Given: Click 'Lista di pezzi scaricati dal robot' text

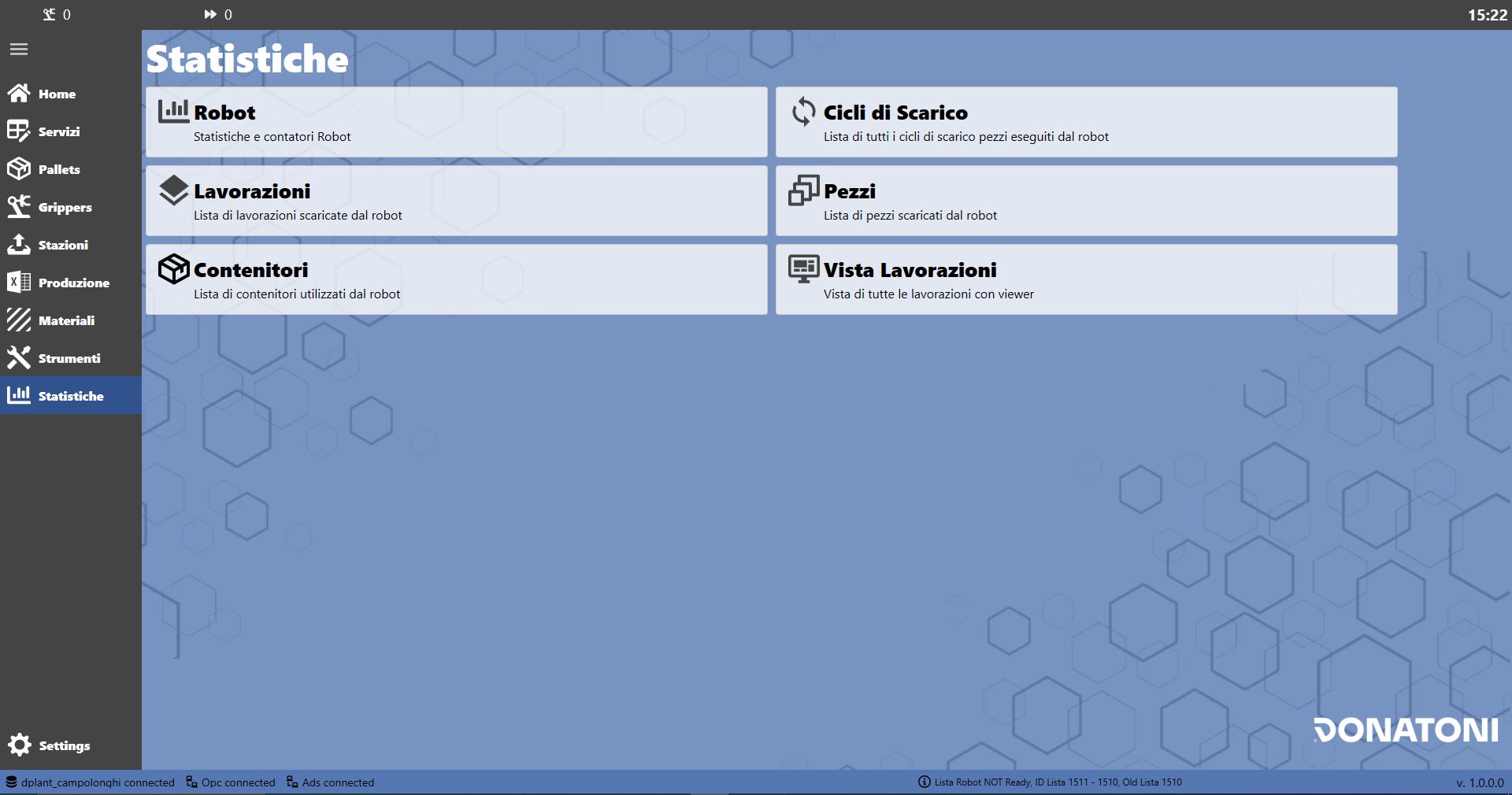Looking at the screenshot, I should point(910,215).
